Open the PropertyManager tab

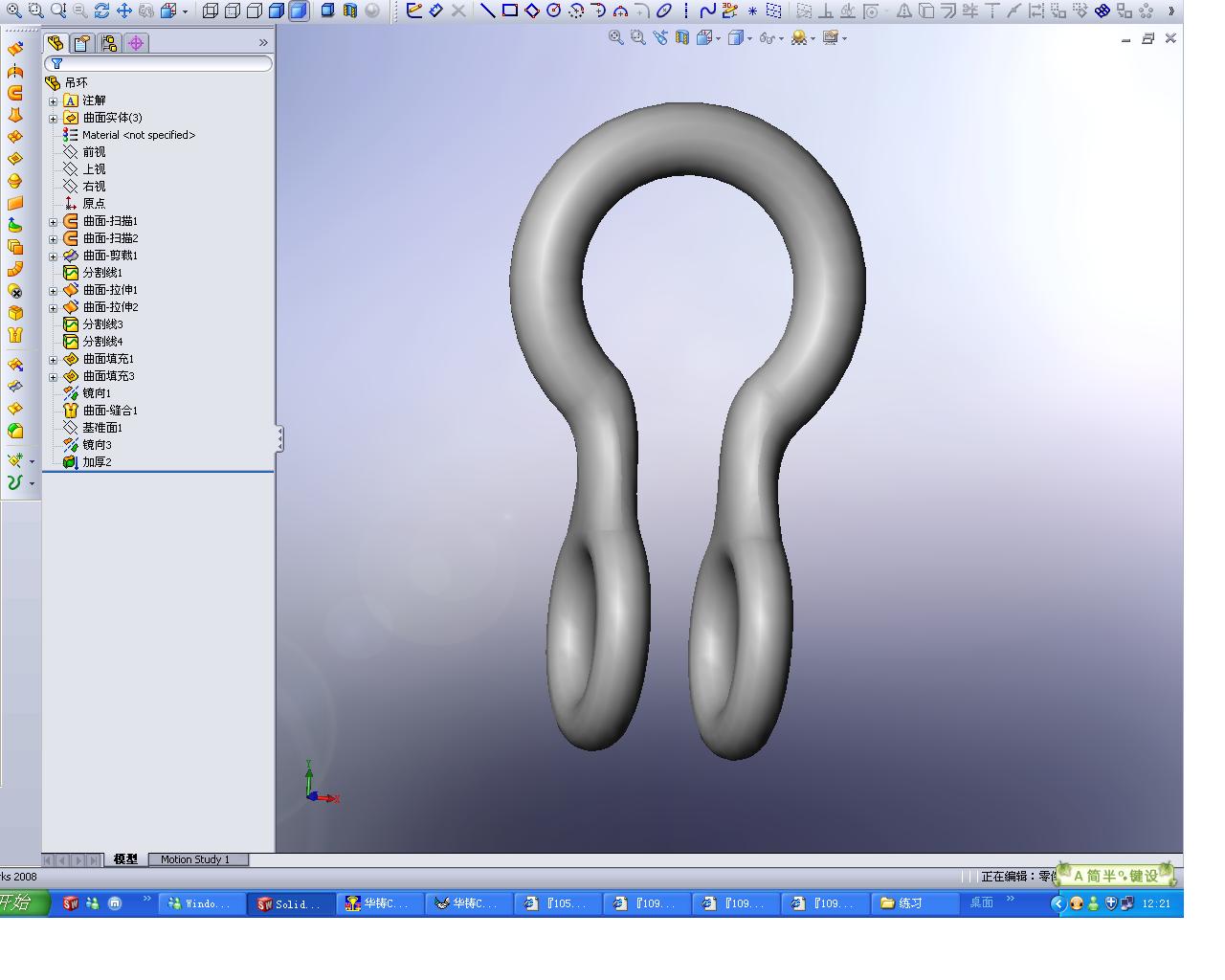tap(82, 43)
